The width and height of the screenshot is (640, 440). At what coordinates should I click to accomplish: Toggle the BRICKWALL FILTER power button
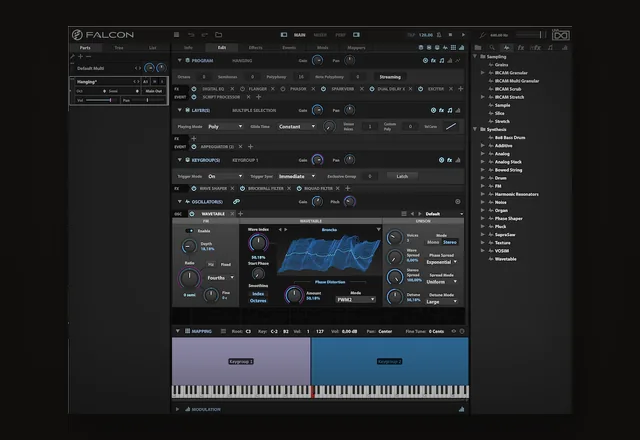pos(242,188)
